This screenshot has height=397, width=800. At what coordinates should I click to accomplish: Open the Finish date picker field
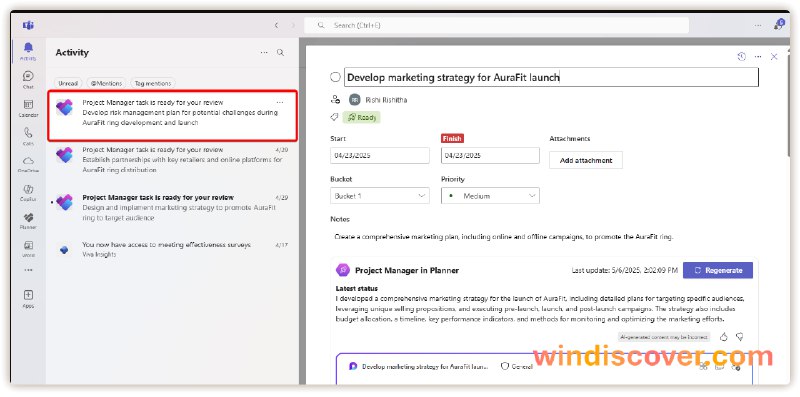(490, 156)
